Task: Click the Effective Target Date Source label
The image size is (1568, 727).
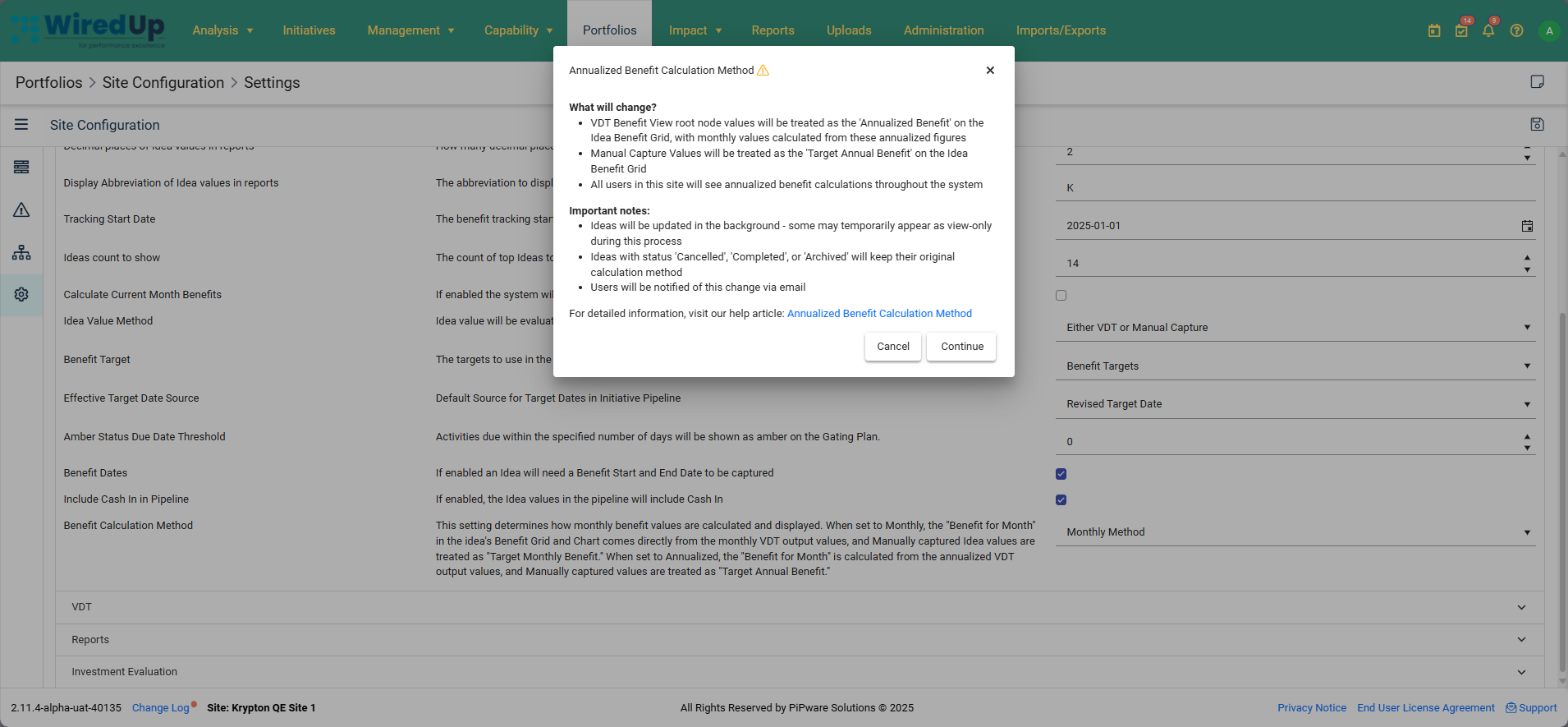Action: (x=131, y=398)
